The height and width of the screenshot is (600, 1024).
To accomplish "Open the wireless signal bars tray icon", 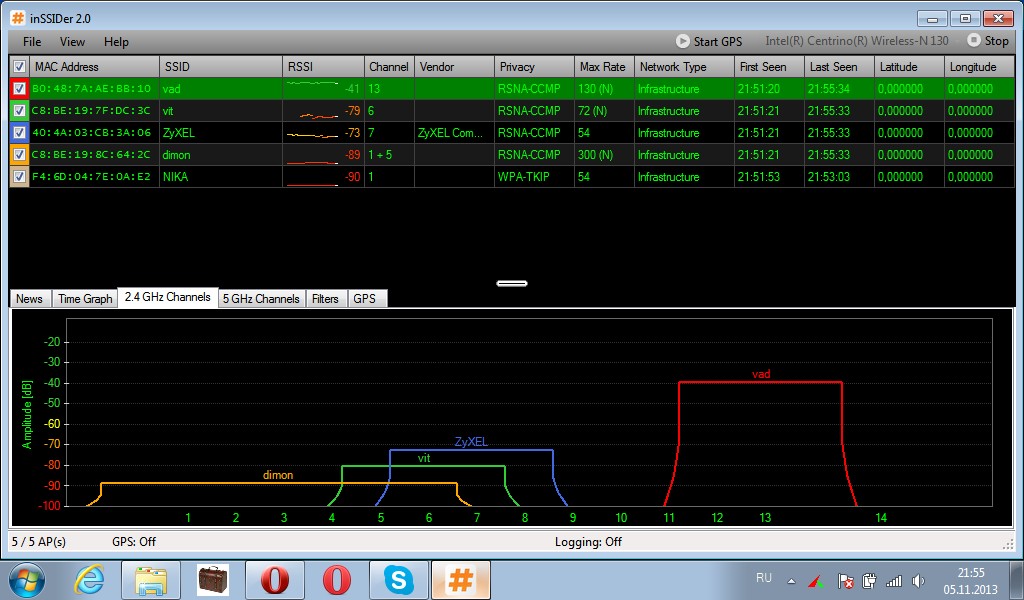I will (x=893, y=580).
